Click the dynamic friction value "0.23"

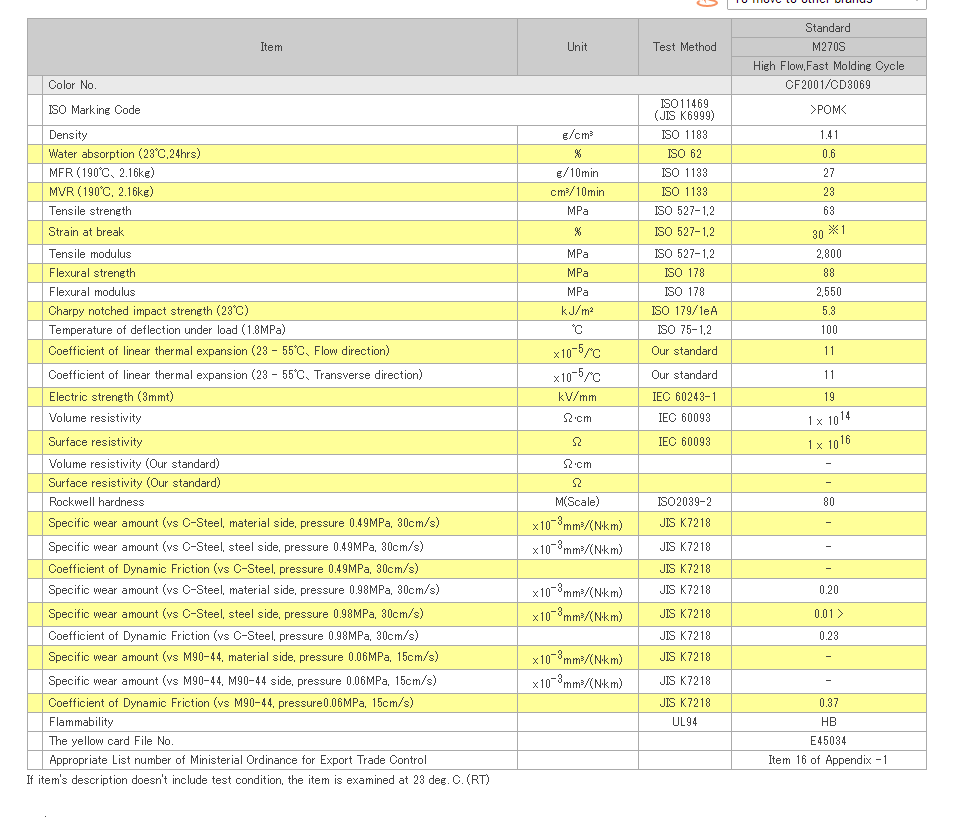pos(829,636)
